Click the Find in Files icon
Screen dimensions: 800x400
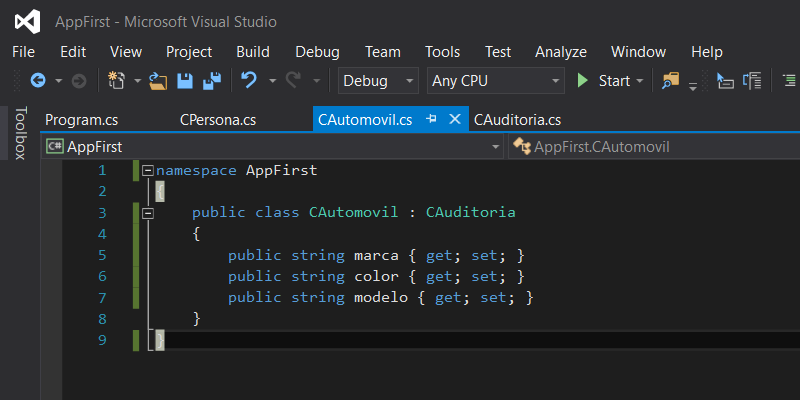coord(670,81)
